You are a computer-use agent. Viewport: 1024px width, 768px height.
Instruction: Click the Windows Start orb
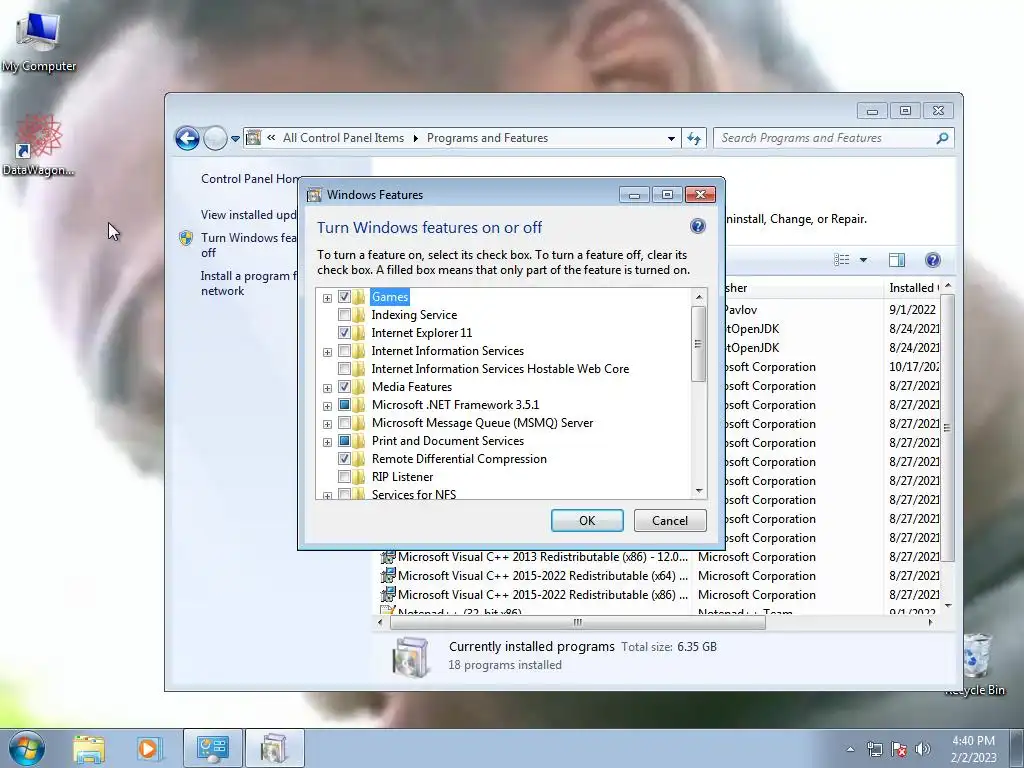coord(27,748)
